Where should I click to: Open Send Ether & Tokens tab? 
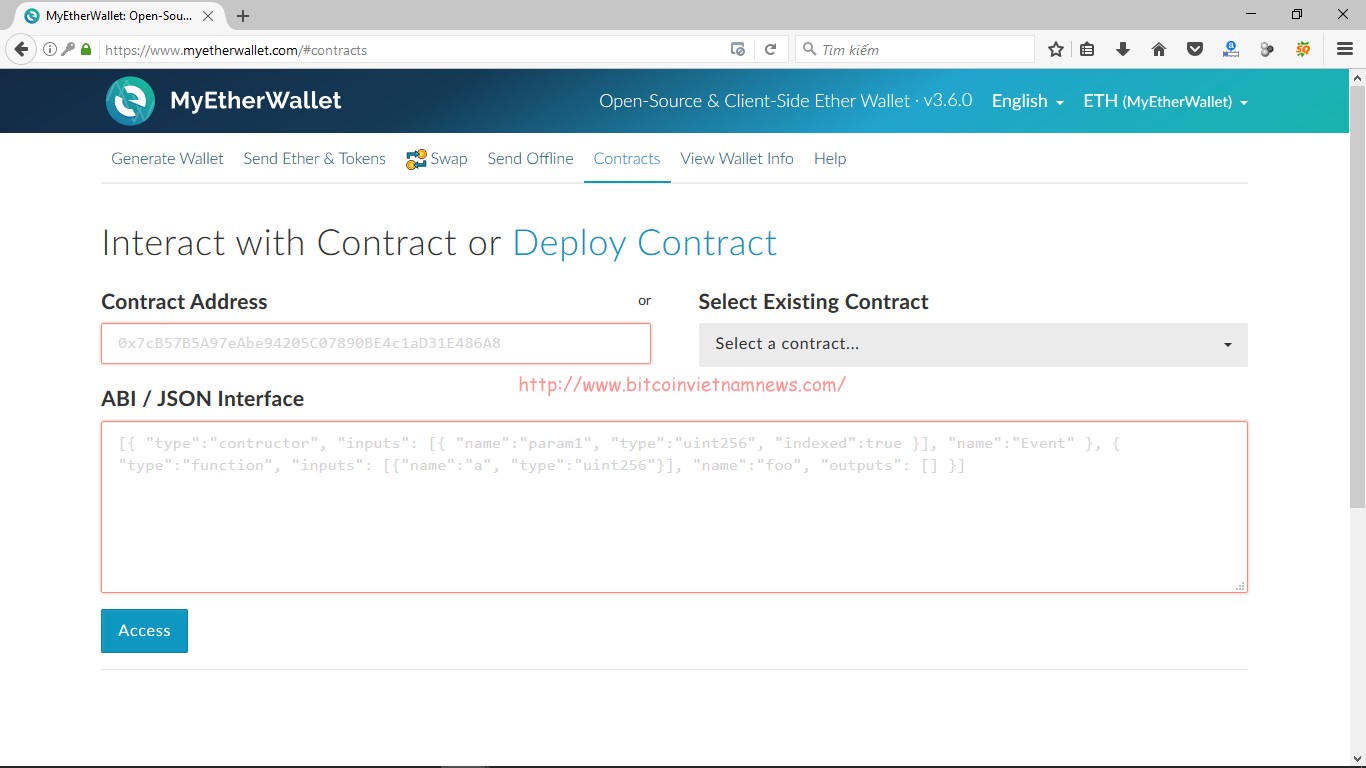(x=314, y=159)
